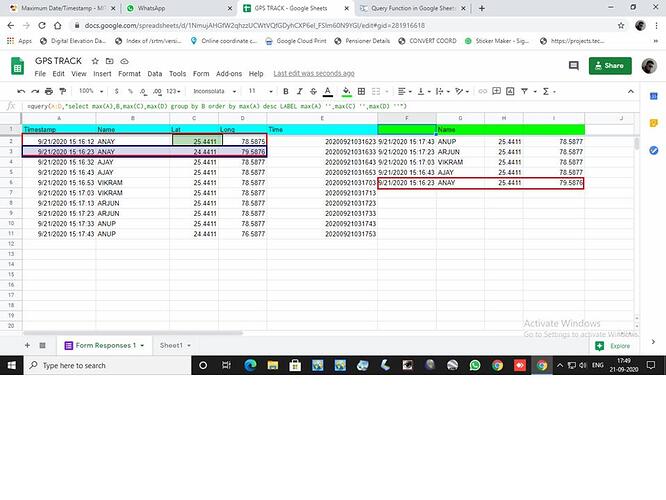Click the italic formatting icon
This screenshot has width=666, height=500.
(x=299, y=91)
